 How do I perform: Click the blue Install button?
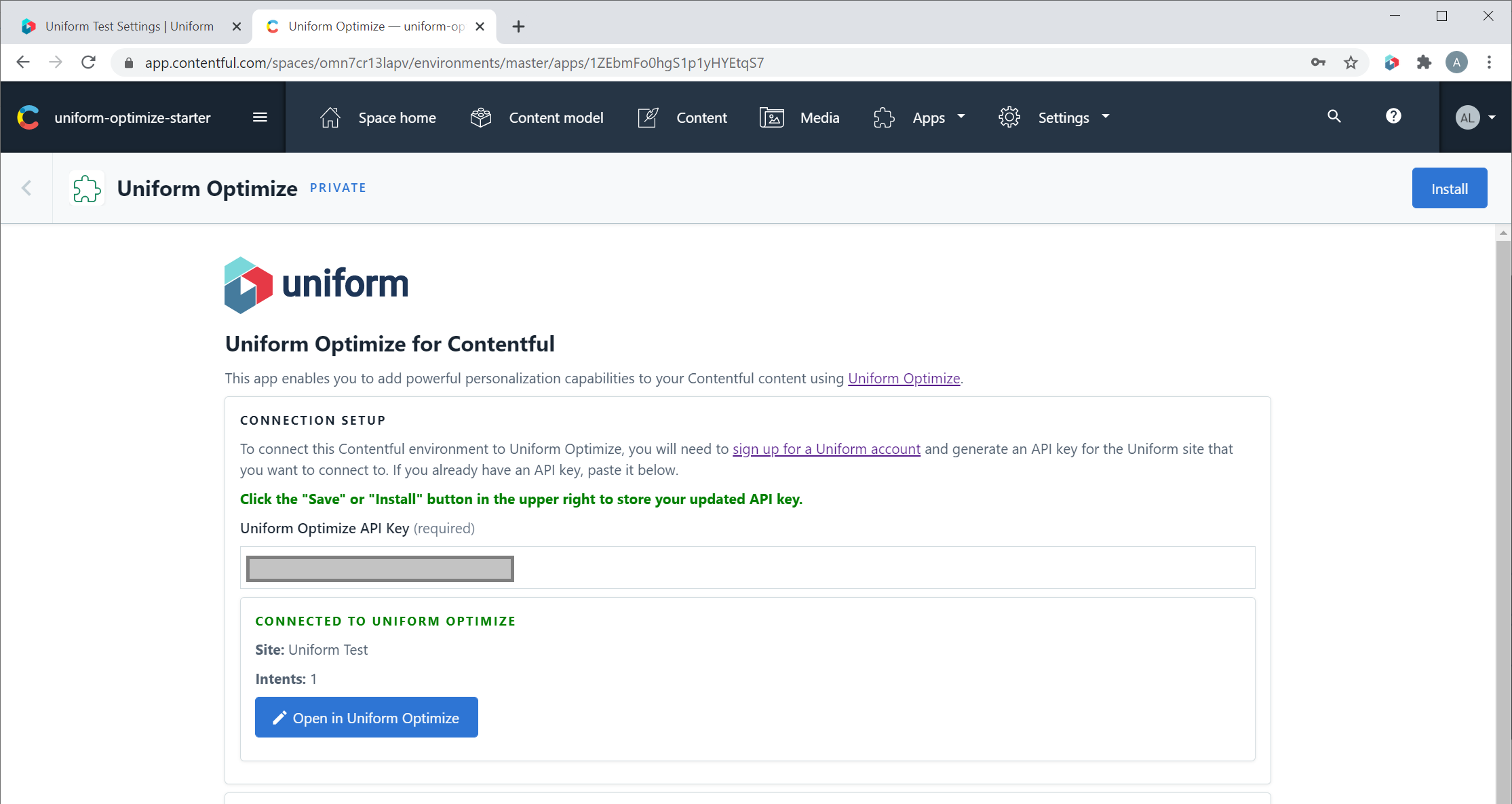[x=1449, y=189]
